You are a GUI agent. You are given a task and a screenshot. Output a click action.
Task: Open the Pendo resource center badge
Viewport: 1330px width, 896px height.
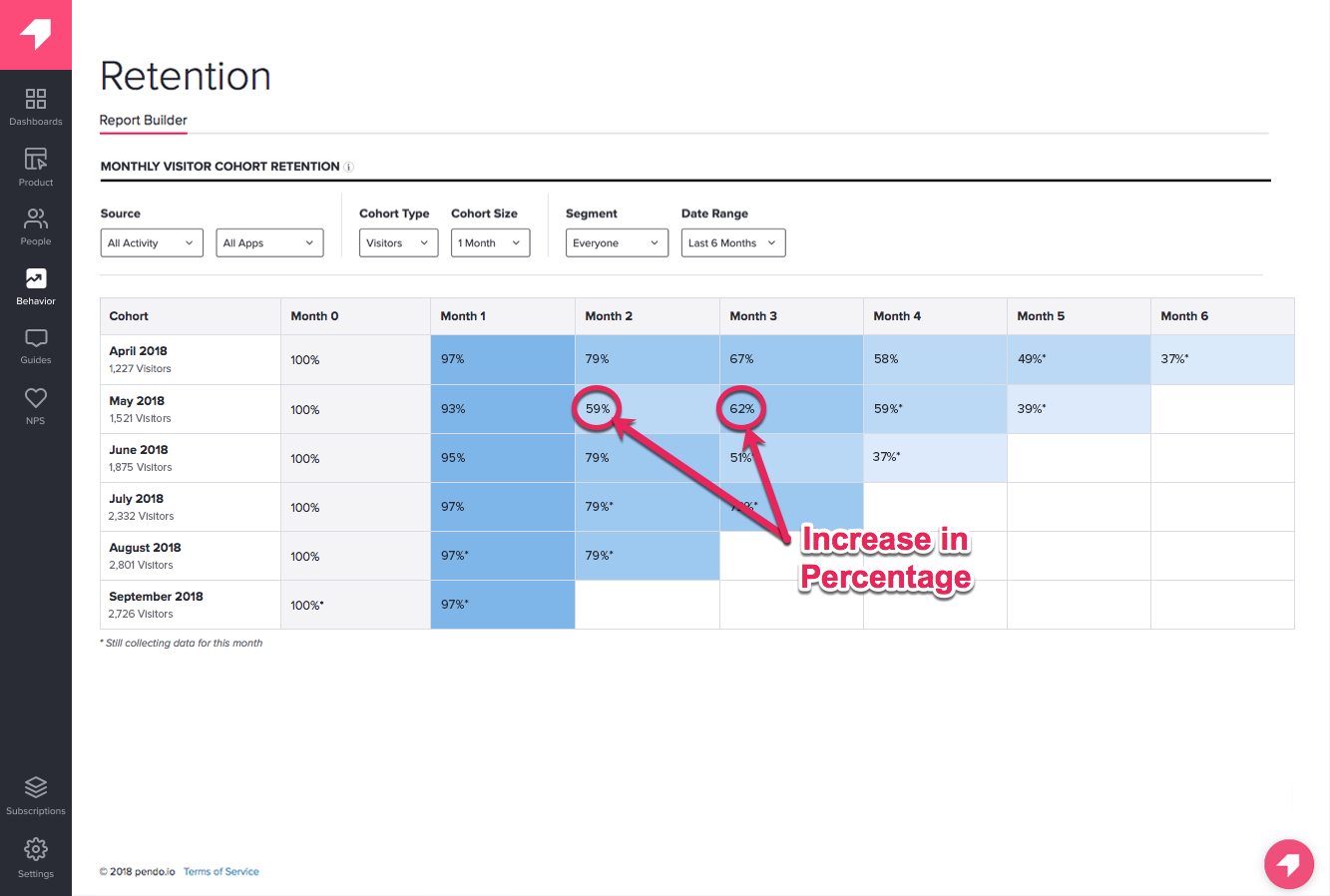pos(1289,863)
